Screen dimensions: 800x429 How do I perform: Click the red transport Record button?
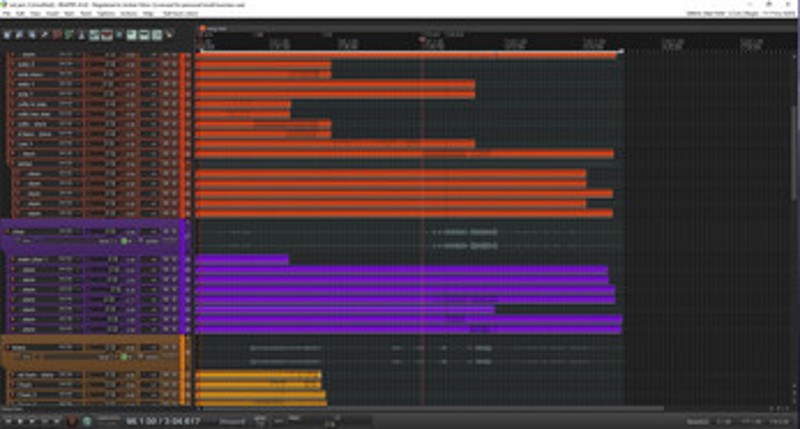pyautogui.click(x=72, y=421)
